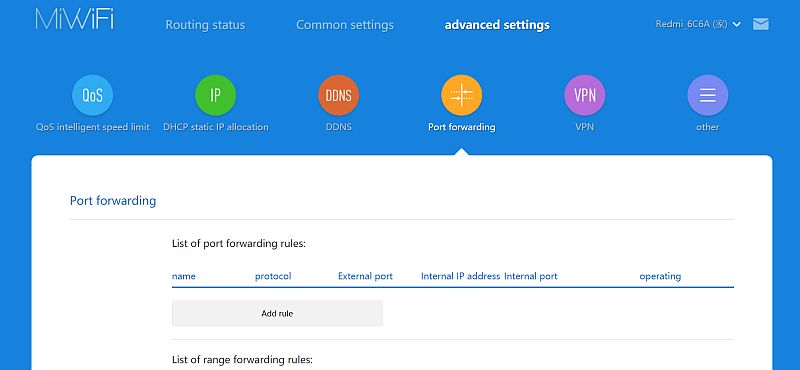Viewport: 800px width, 370px height.
Task: Click the DDNS text label
Action: point(339,127)
